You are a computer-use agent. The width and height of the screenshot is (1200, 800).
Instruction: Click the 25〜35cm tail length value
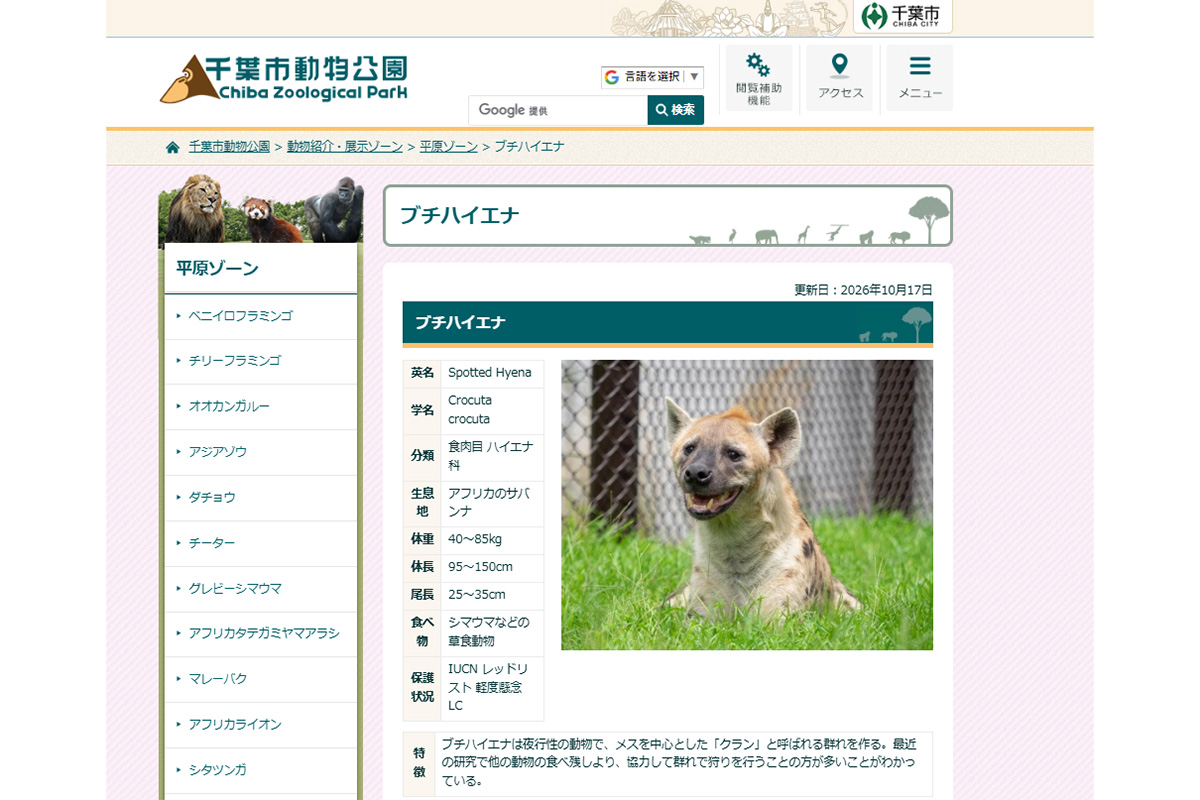(492, 595)
